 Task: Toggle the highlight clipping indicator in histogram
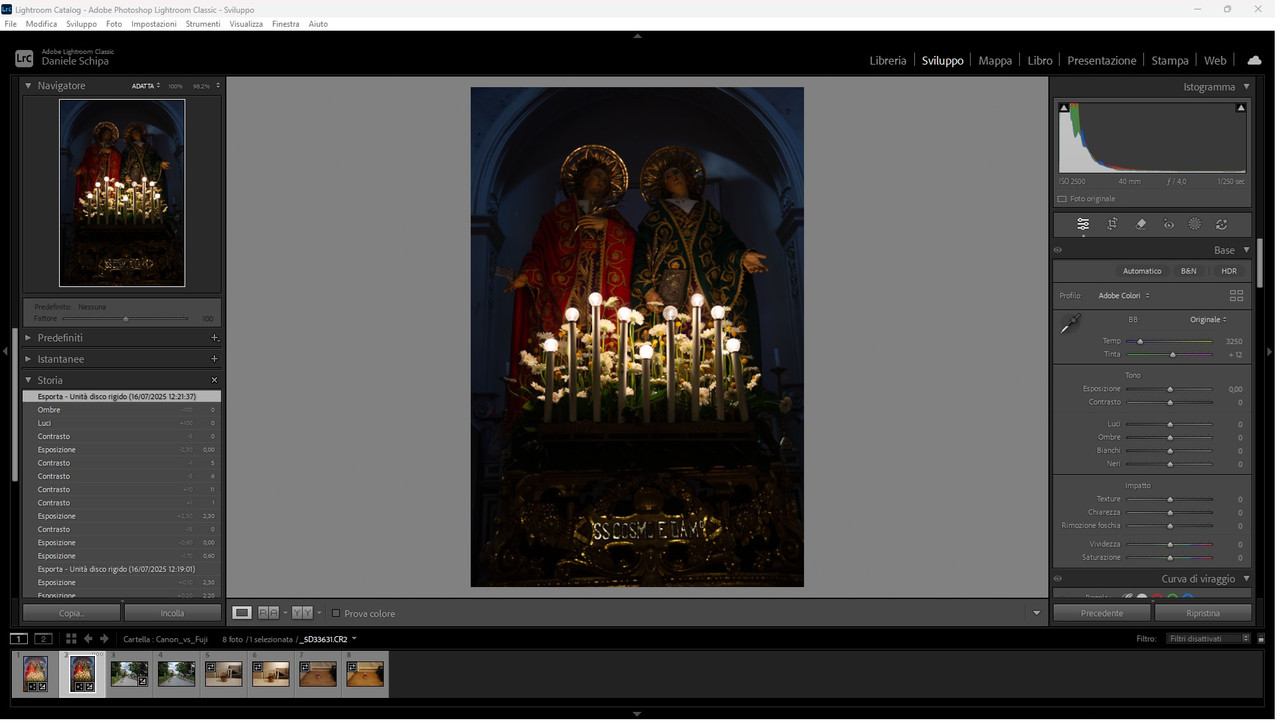pyautogui.click(x=1241, y=108)
